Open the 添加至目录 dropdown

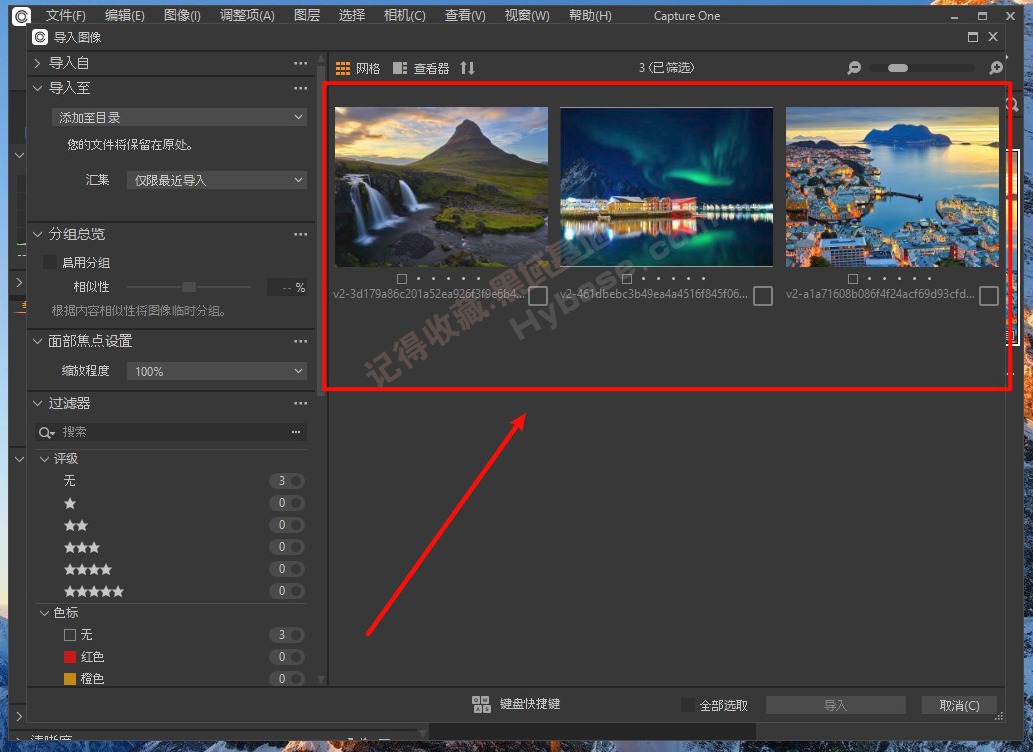tap(179, 117)
